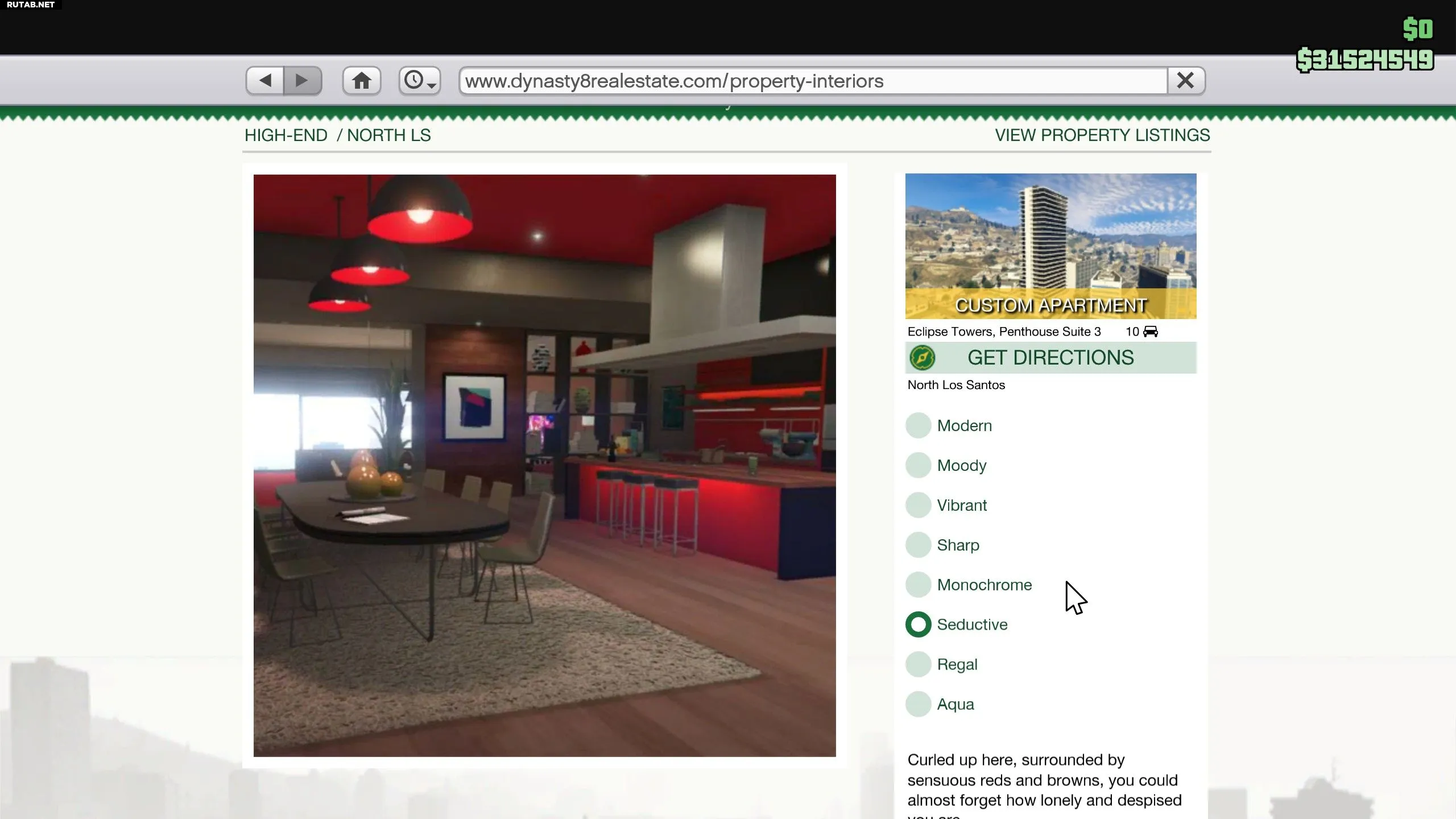Image resolution: width=1456 pixels, height=819 pixels.
Task: Select the Moody interior option
Action: coord(918,465)
